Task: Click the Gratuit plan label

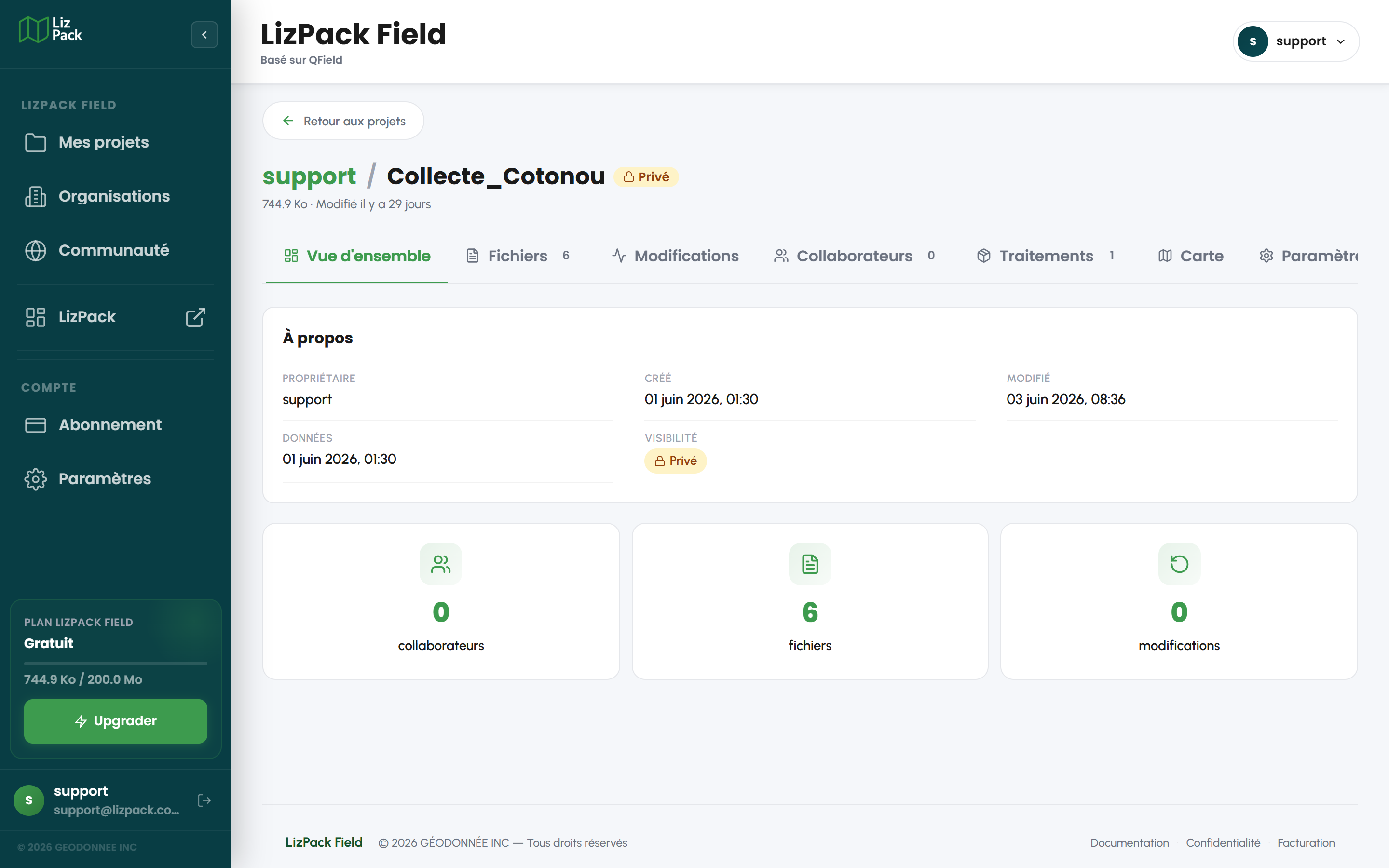Action: pos(49,644)
